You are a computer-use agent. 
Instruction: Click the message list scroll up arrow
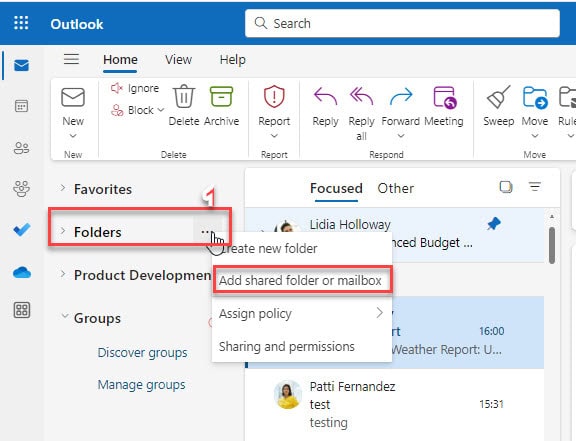point(552,217)
